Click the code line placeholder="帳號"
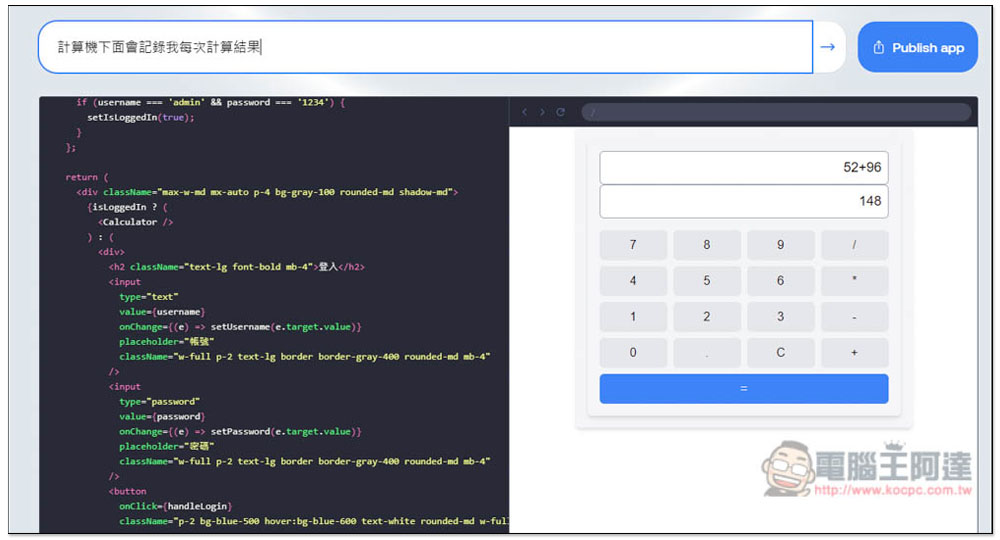Screen dimensions: 1000x540 (x=166, y=342)
